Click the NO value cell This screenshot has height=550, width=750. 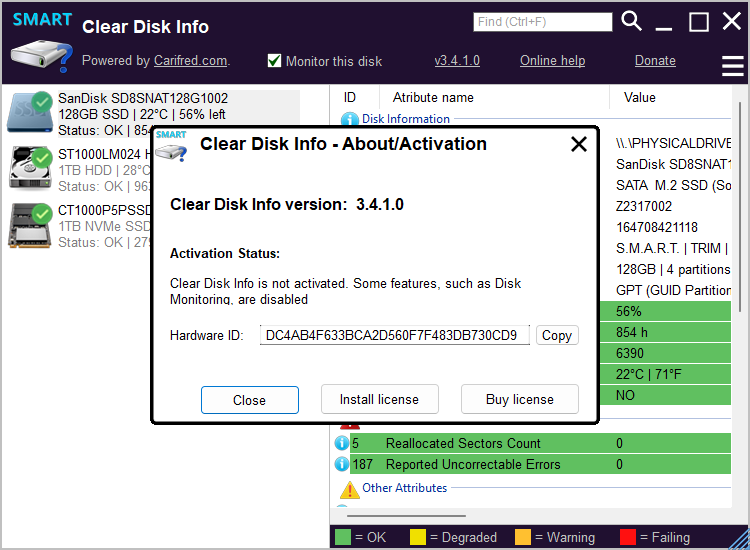[x=665, y=395]
